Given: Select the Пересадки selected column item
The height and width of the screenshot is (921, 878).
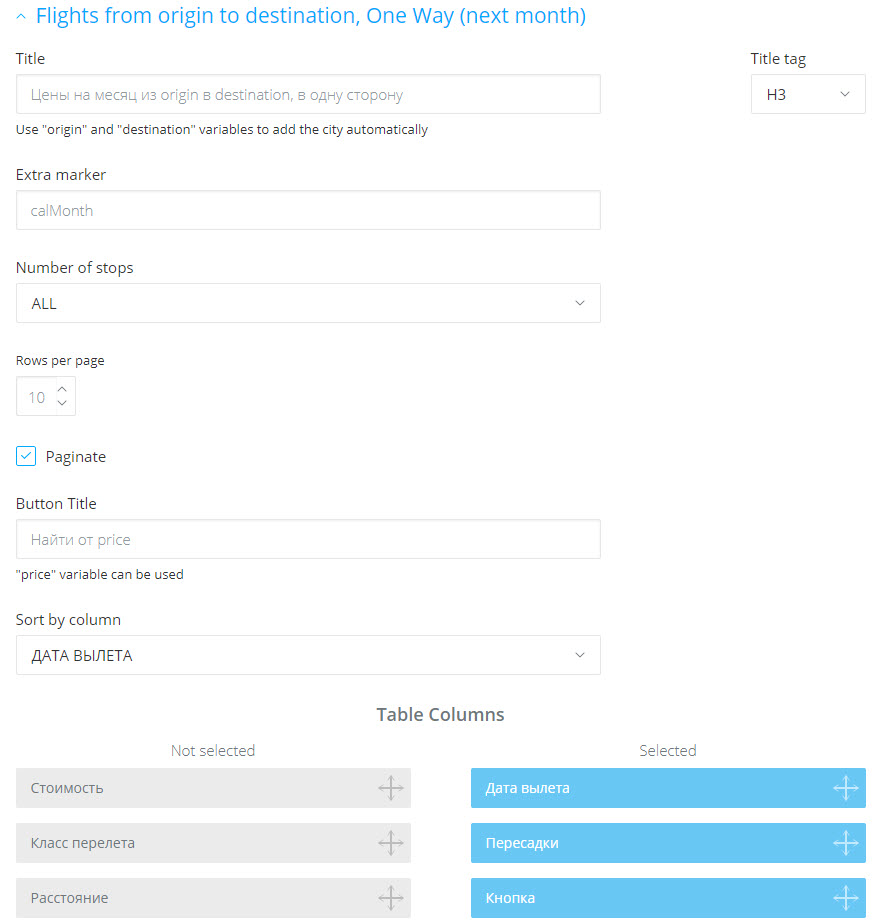Looking at the screenshot, I should click(668, 843).
